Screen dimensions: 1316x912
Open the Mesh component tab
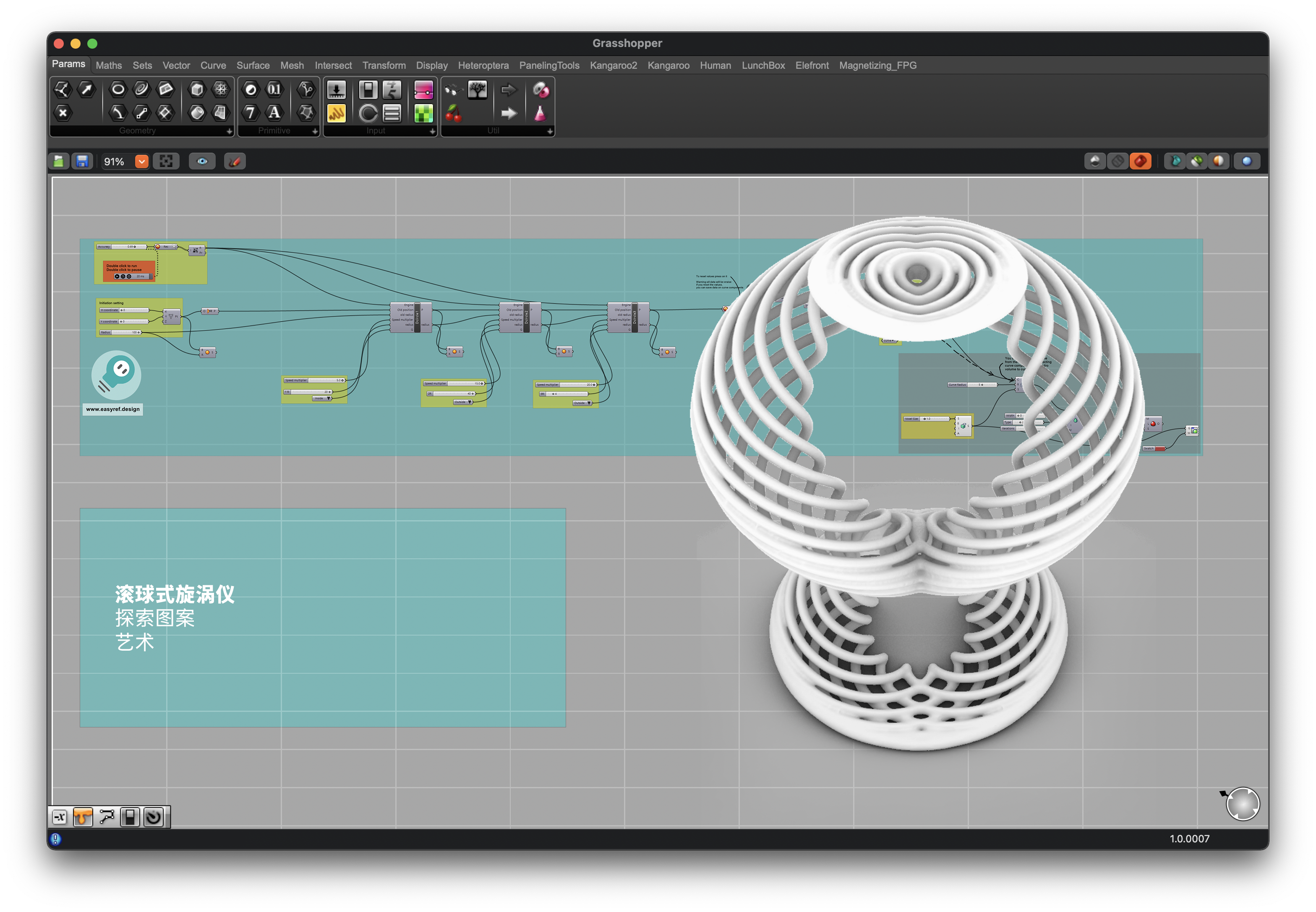point(292,66)
